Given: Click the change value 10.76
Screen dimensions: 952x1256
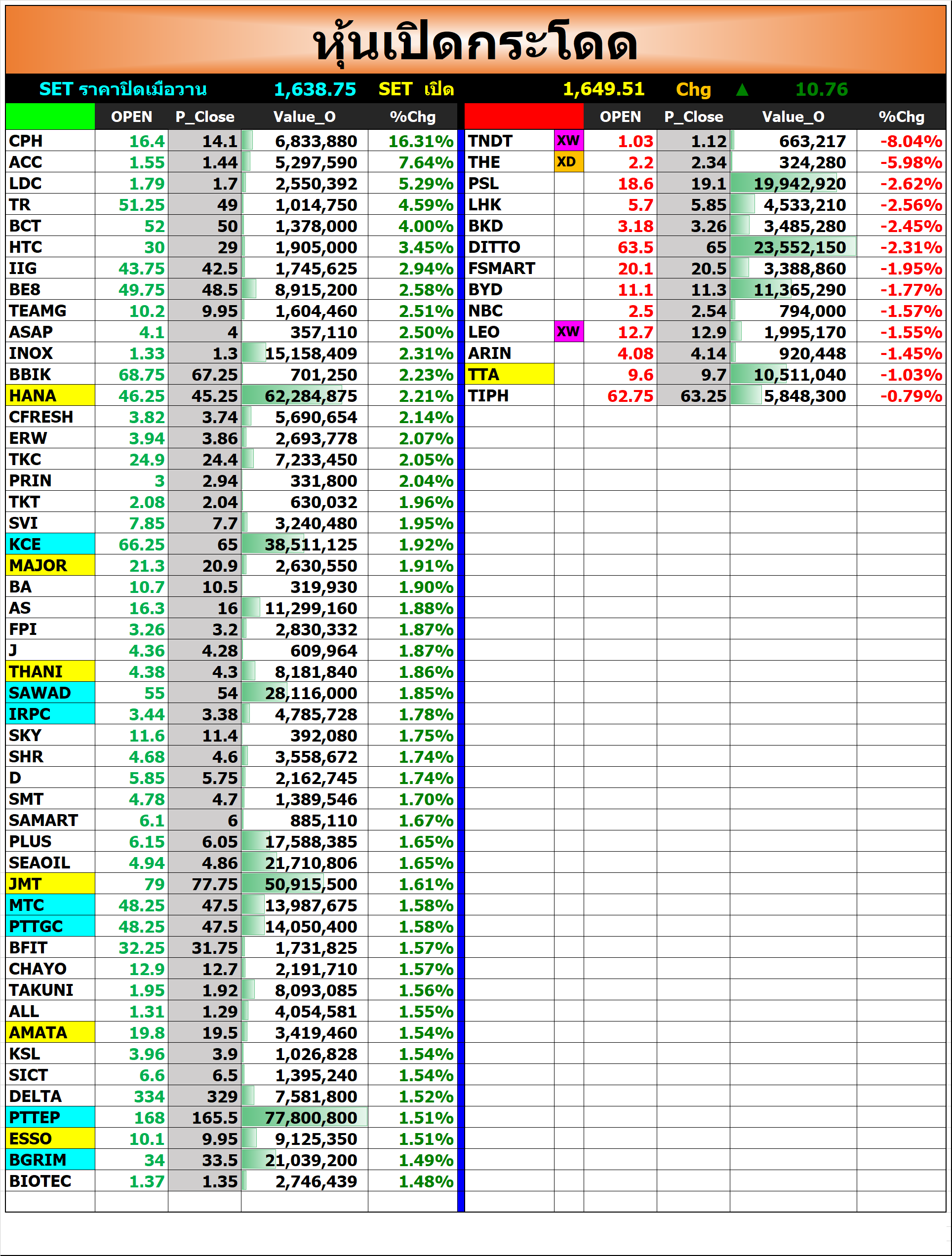Looking at the screenshot, I should [x=821, y=89].
